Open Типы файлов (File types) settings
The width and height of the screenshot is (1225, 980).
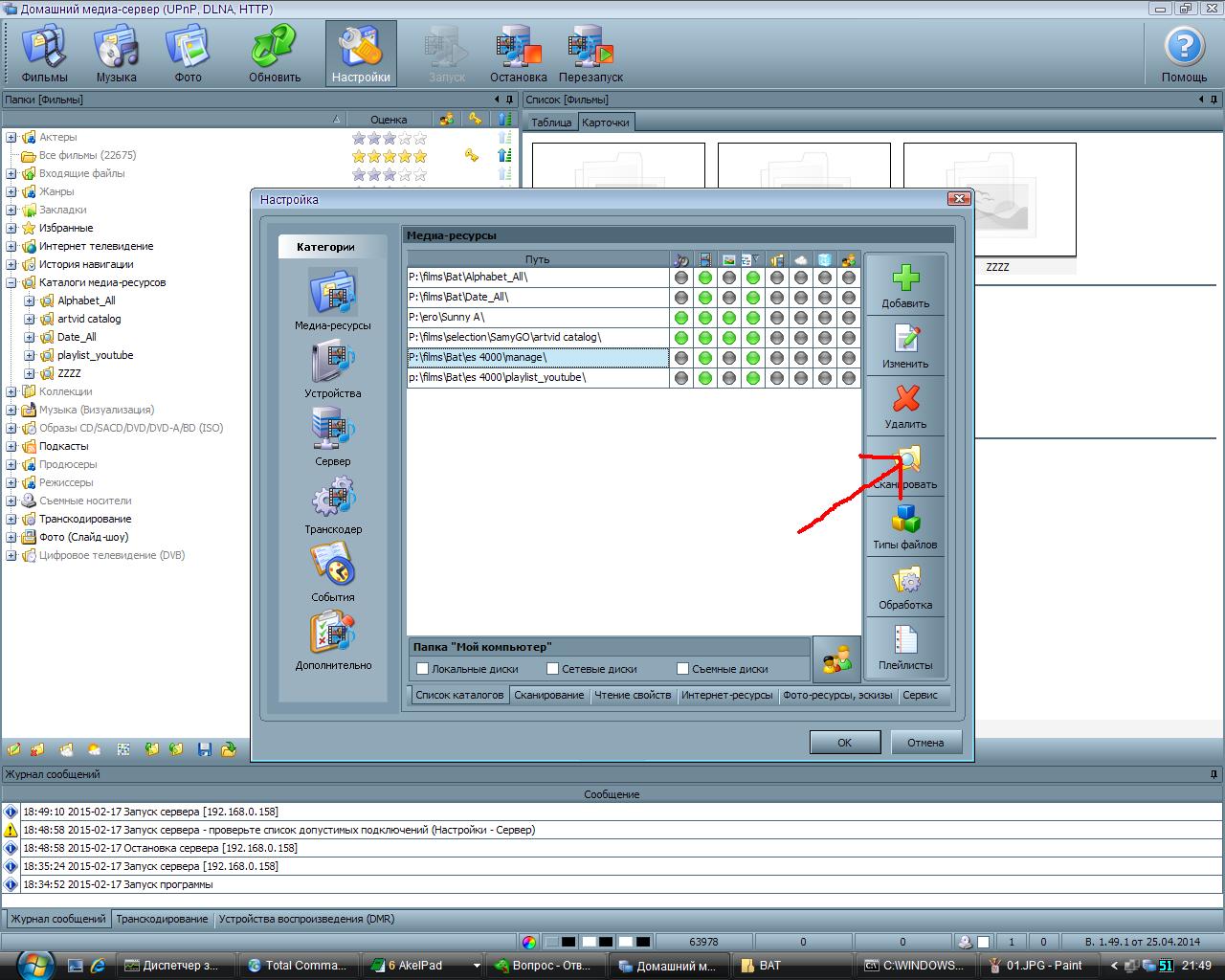pyautogui.click(x=905, y=521)
